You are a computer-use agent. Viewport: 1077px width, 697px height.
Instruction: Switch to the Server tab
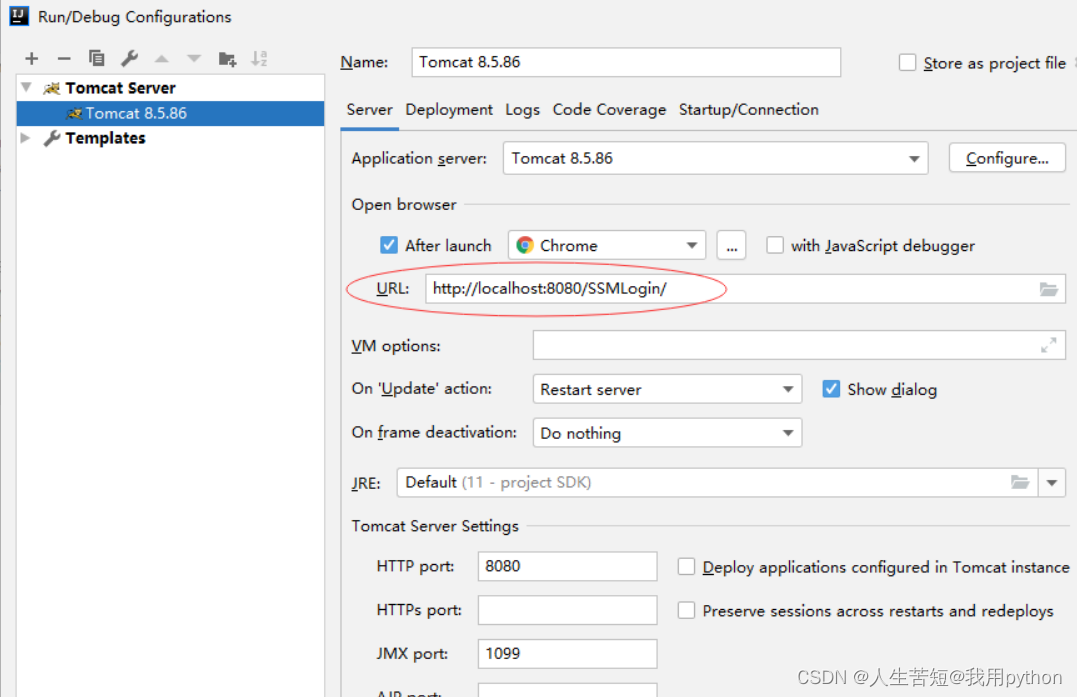point(370,110)
